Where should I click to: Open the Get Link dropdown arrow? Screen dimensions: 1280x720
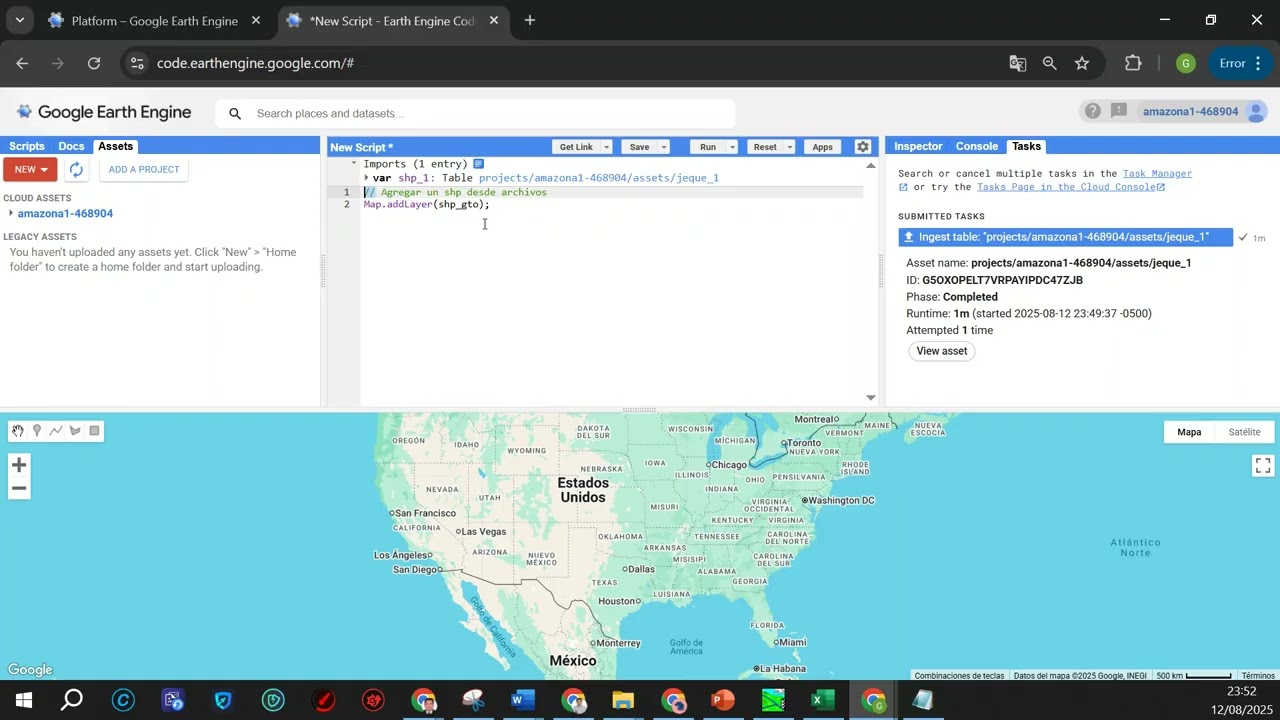point(606,147)
